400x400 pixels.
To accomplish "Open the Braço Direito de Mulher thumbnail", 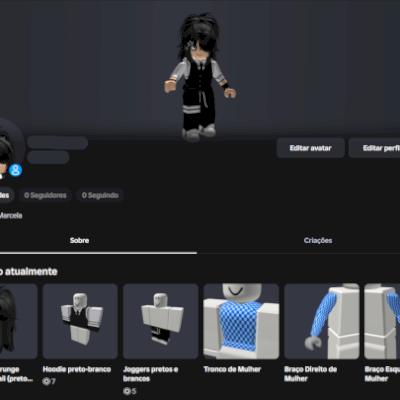I will [x=322, y=321].
